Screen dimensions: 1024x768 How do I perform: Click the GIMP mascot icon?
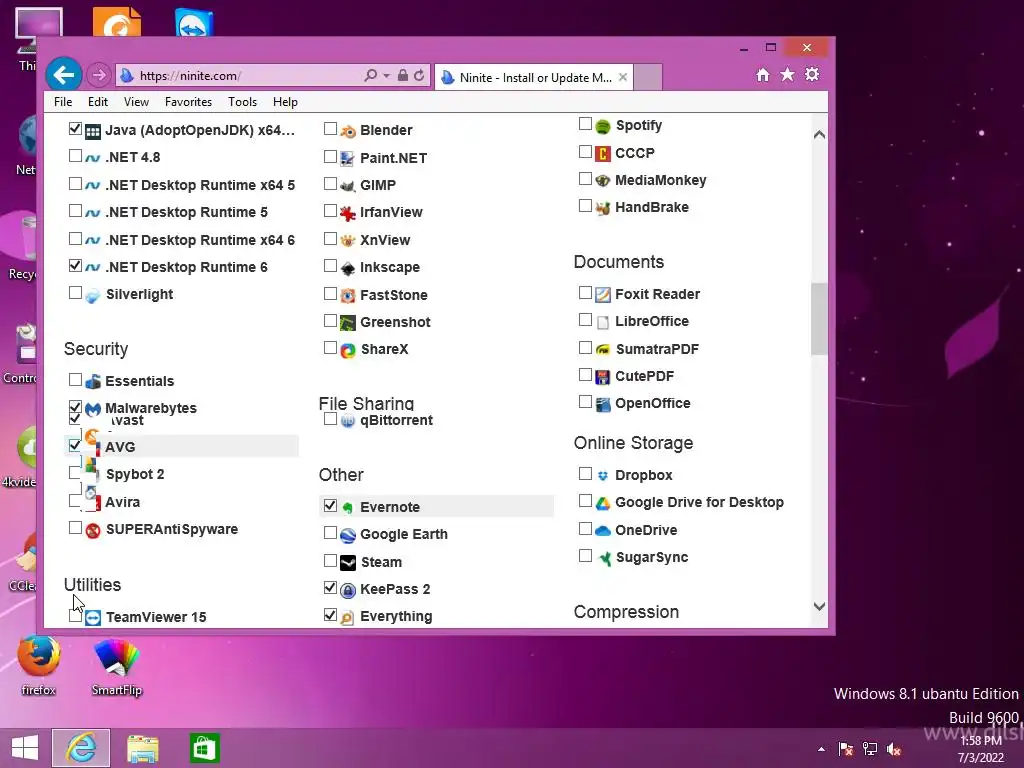348,185
